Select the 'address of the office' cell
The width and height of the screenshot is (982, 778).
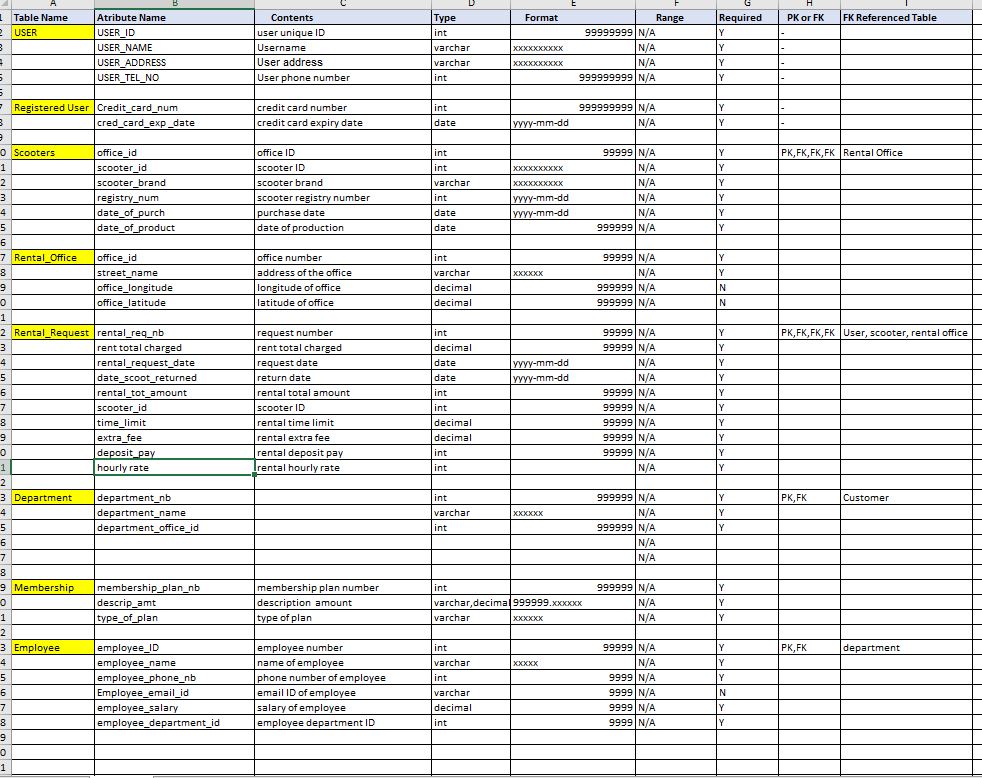[x=343, y=272]
